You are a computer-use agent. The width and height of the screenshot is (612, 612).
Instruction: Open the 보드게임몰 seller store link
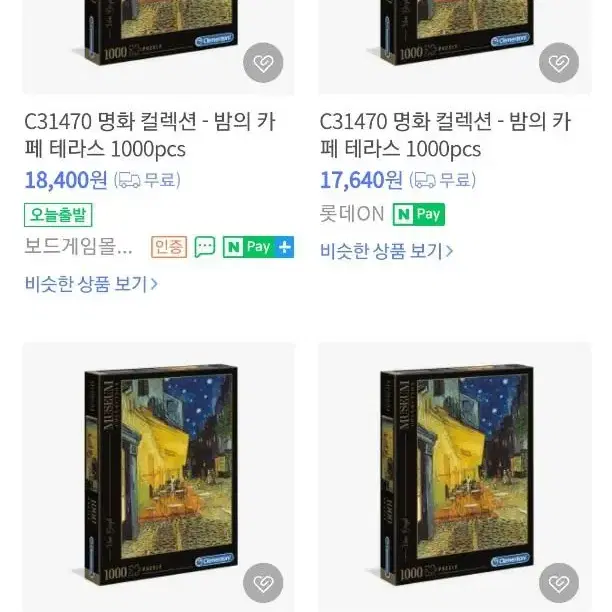point(78,247)
